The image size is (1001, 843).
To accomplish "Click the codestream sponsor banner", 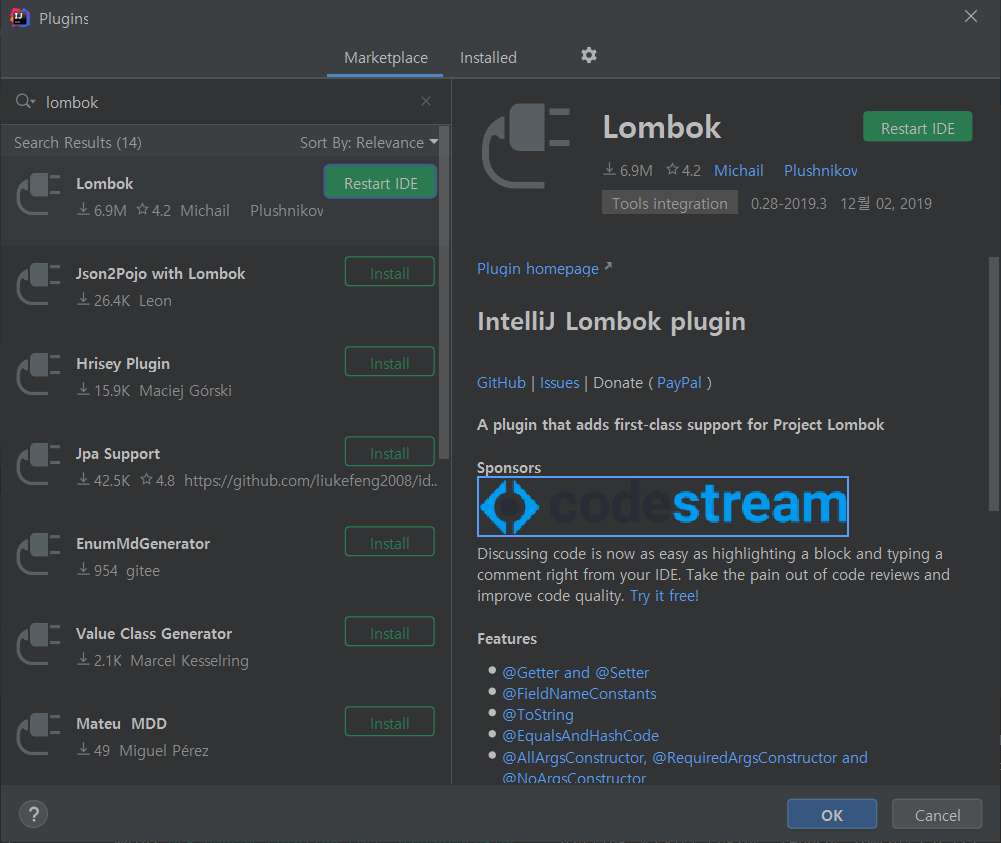I will click(663, 506).
